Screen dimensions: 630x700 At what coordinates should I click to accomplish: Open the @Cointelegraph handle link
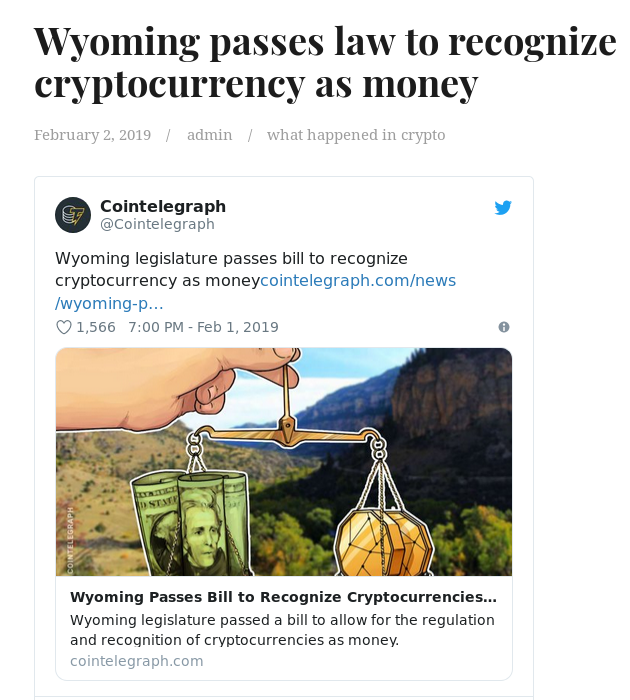(157, 224)
